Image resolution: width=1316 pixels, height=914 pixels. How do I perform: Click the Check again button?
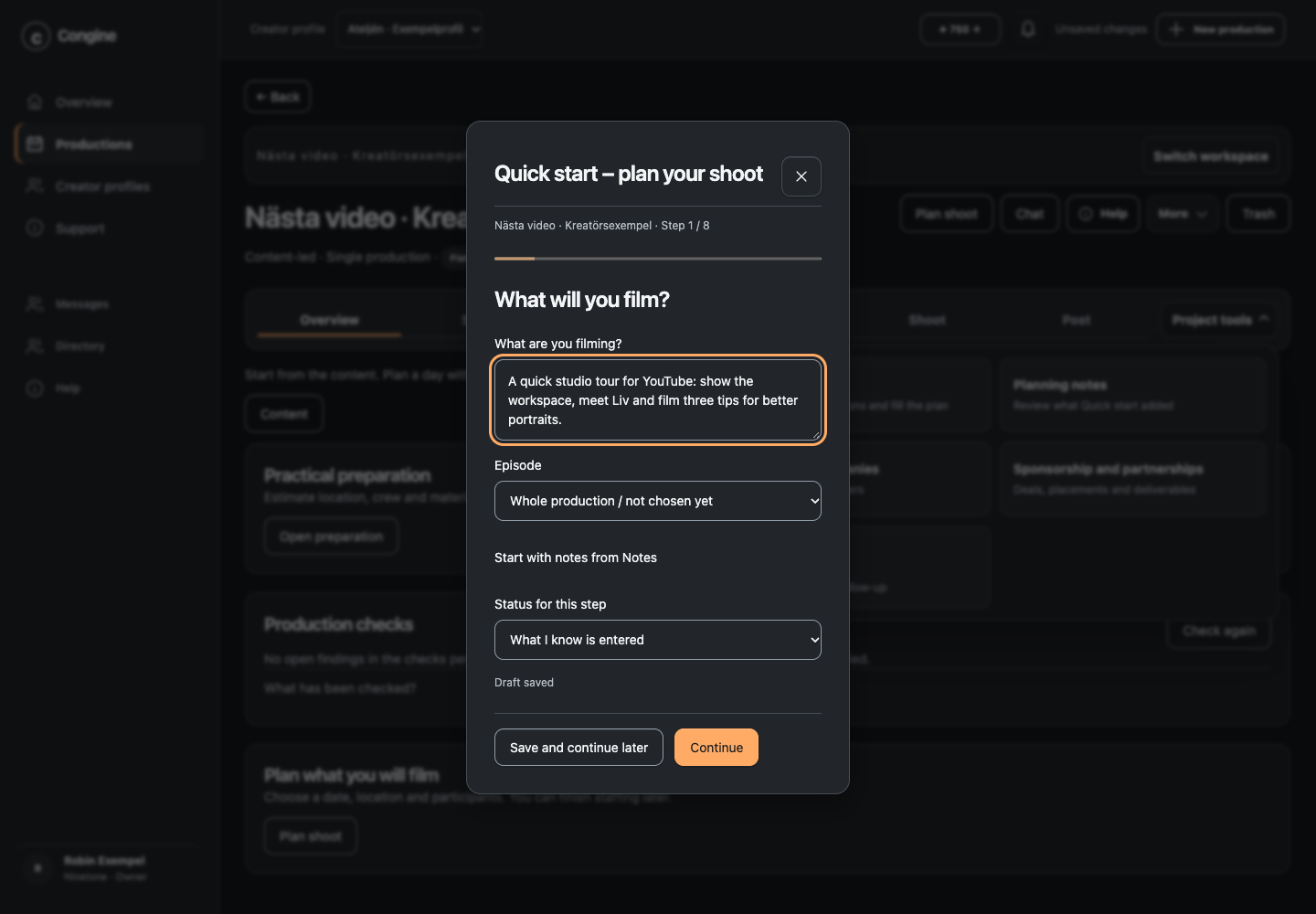click(x=1218, y=631)
